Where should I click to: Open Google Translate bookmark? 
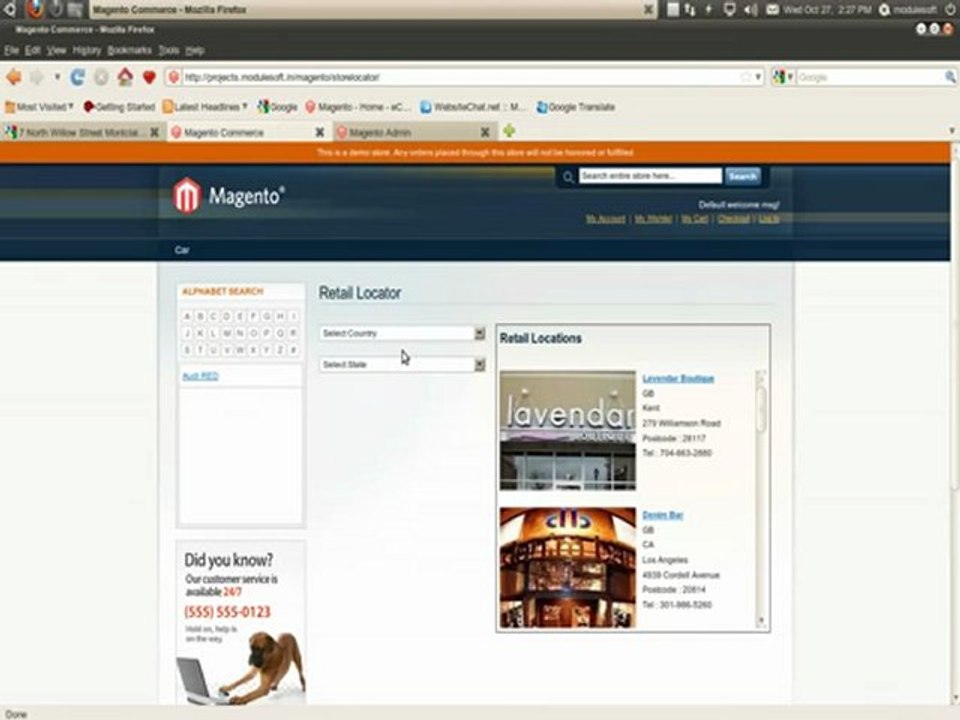pyautogui.click(x=576, y=107)
